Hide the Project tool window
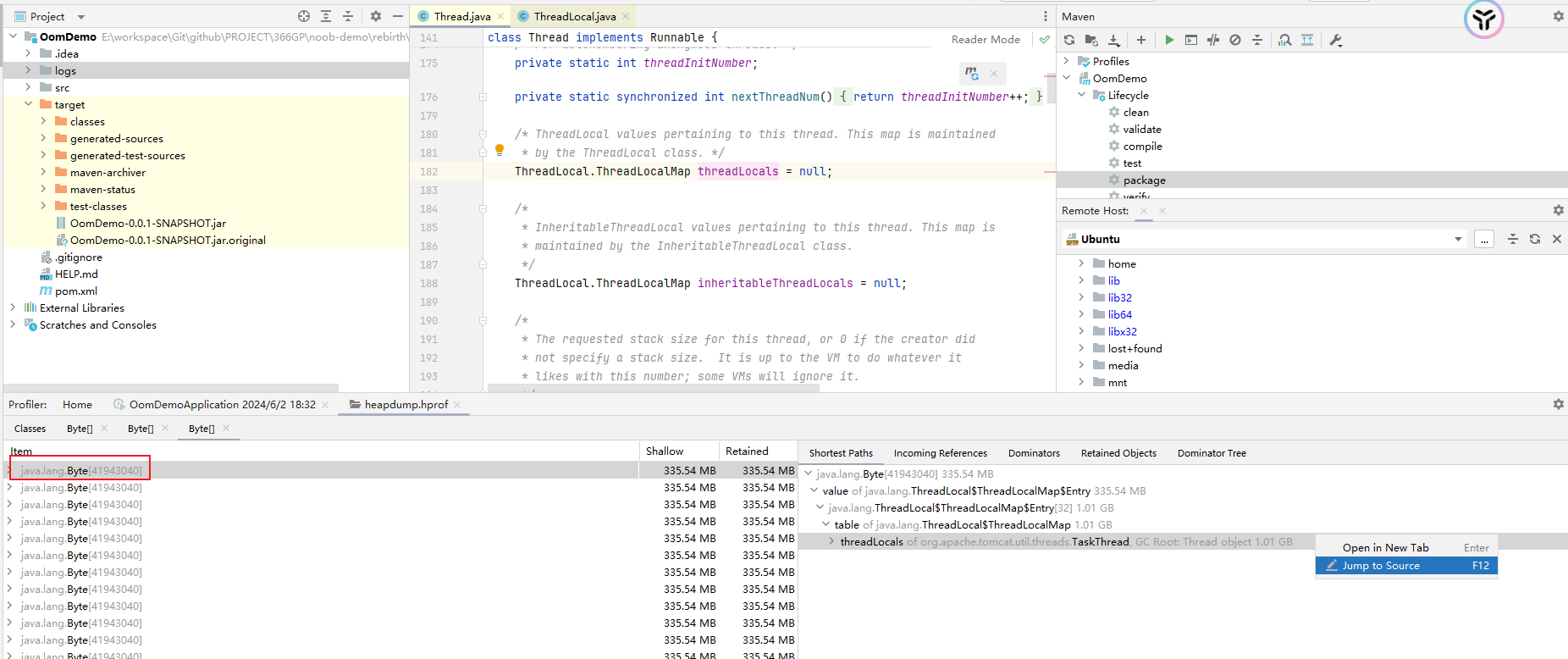Screen dimensions: 1568x659 (398, 16)
